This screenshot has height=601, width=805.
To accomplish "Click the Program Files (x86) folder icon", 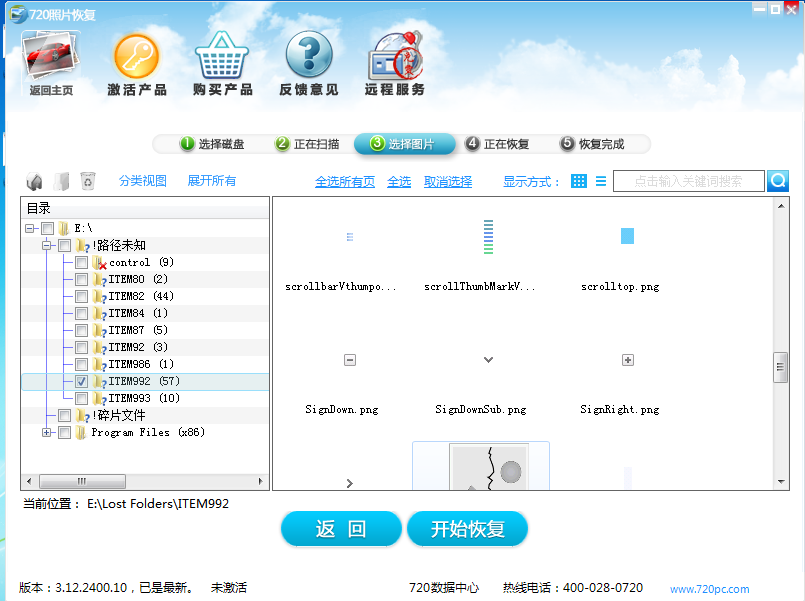I will coord(81,433).
